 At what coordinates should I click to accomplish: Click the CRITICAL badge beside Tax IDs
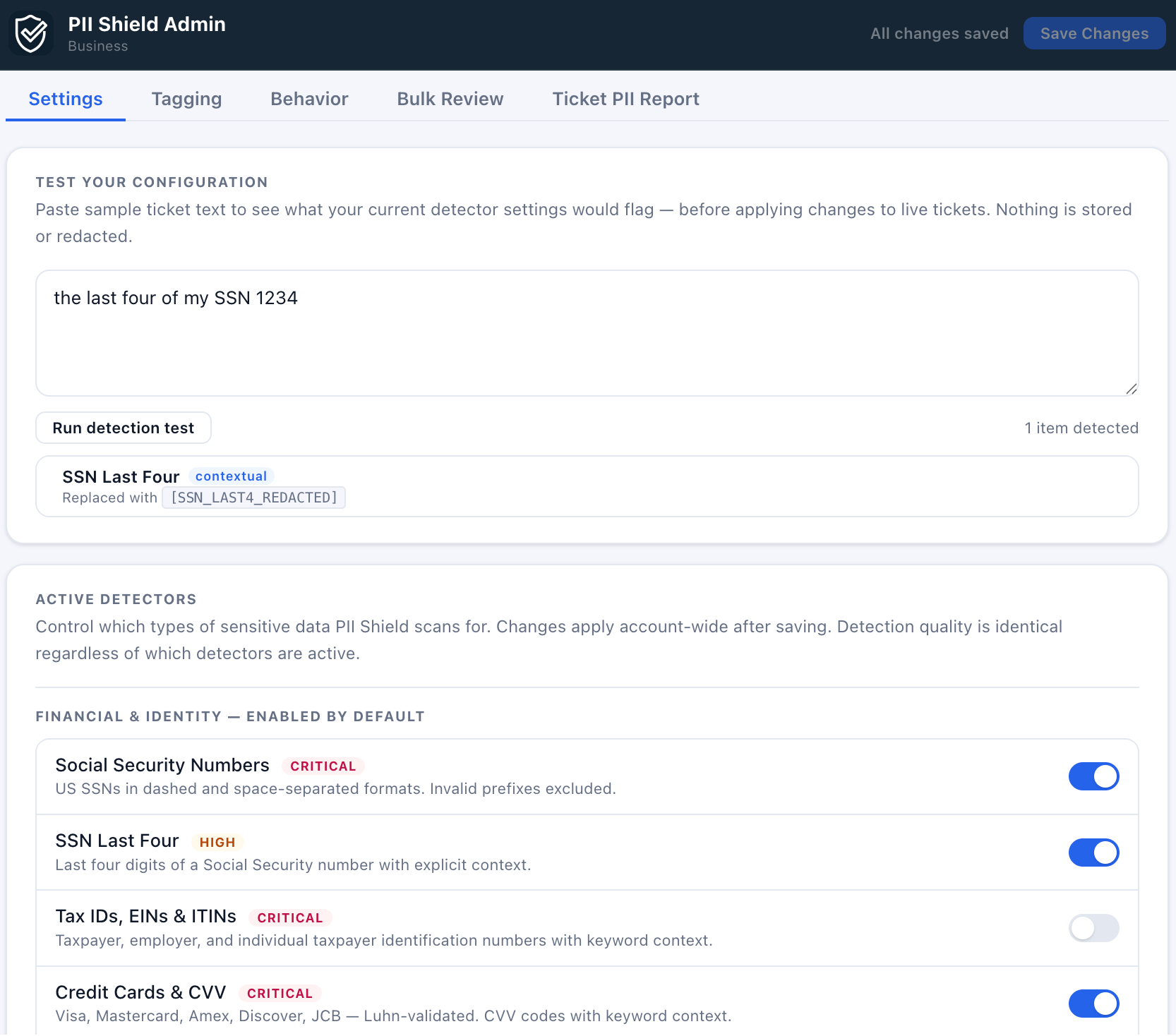(290, 917)
